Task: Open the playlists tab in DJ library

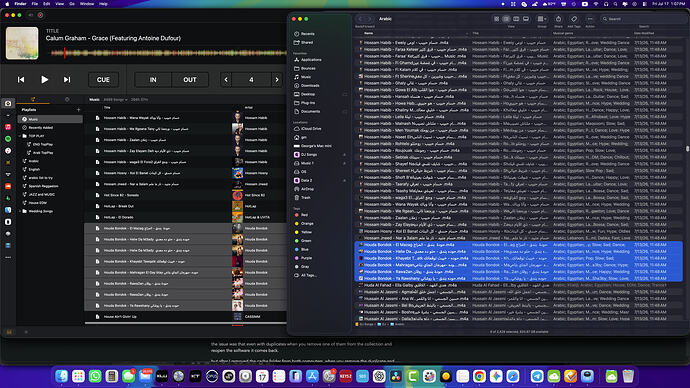Action: [33, 99]
